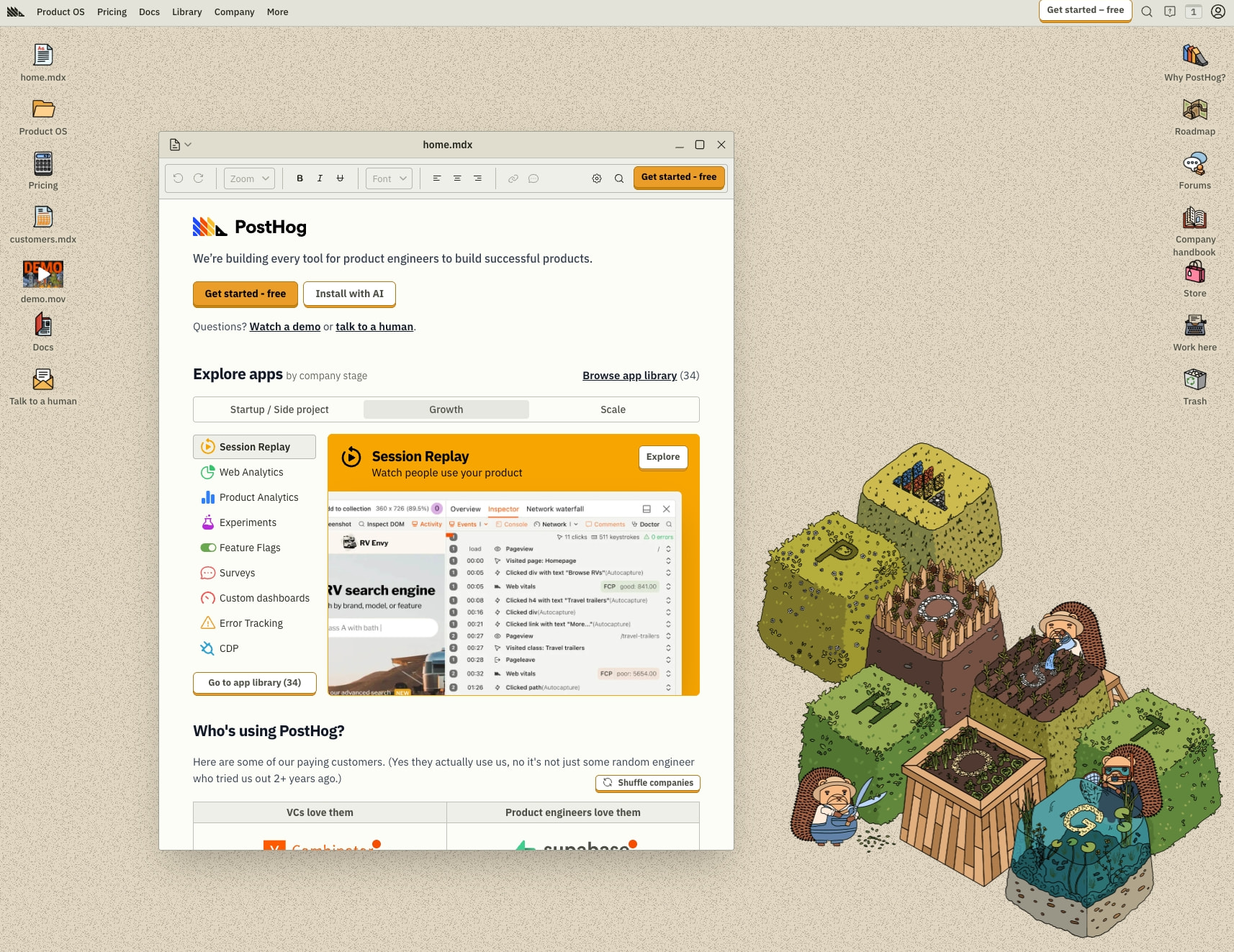The image size is (1234, 952).
Task: Open Why PostHog? desktop icon
Action: (1195, 55)
